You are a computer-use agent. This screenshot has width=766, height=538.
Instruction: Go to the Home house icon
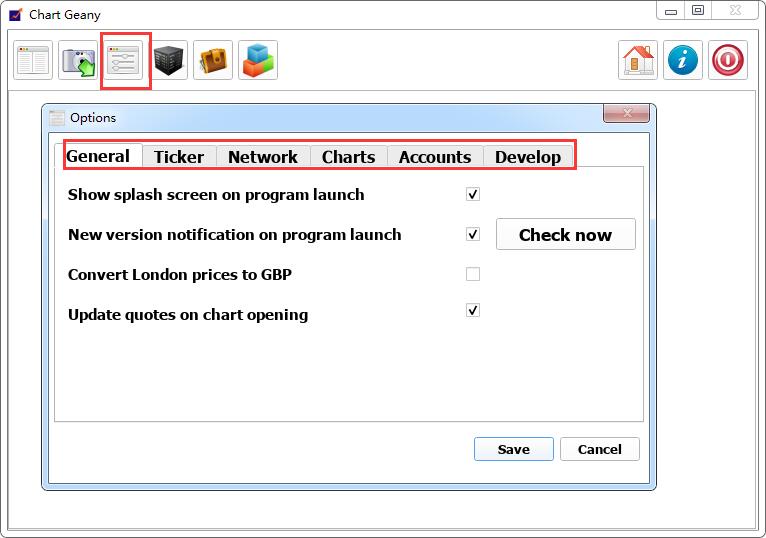click(638, 60)
